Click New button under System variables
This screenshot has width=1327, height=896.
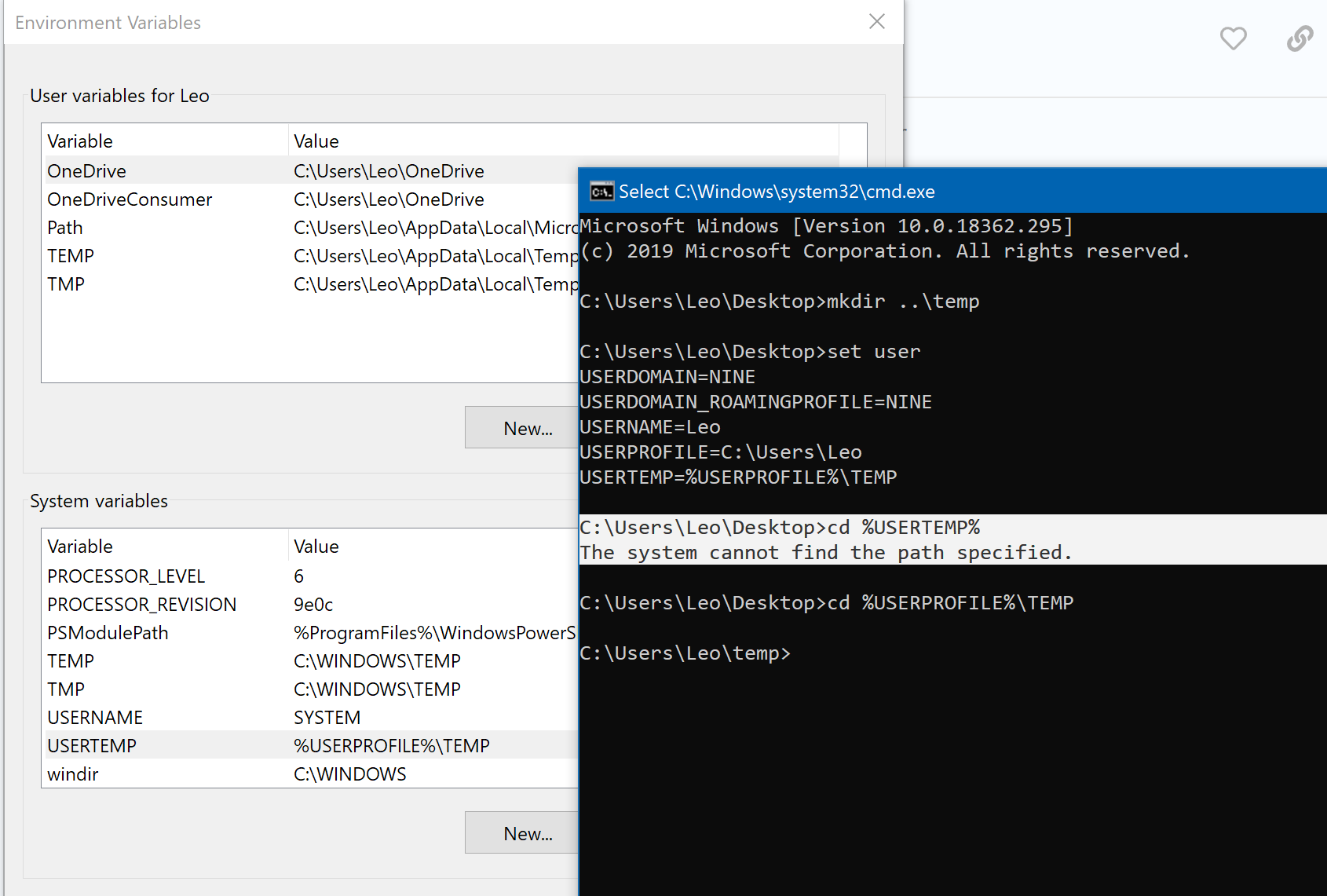(x=521, y=833)
